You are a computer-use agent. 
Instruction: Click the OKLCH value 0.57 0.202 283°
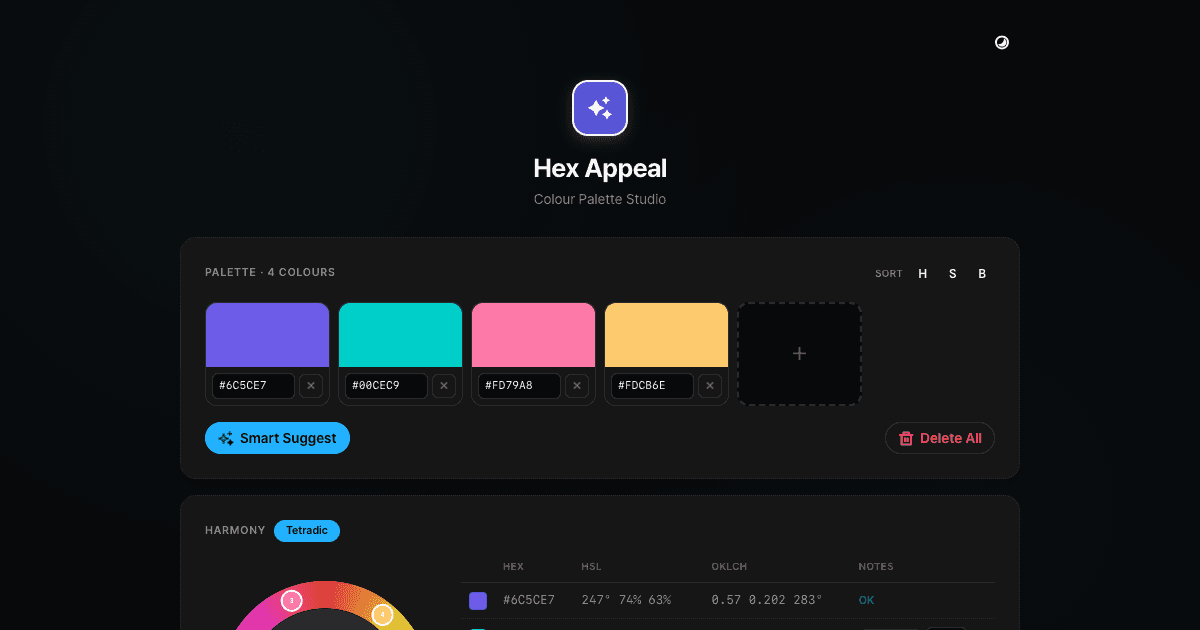pos(767,600)
